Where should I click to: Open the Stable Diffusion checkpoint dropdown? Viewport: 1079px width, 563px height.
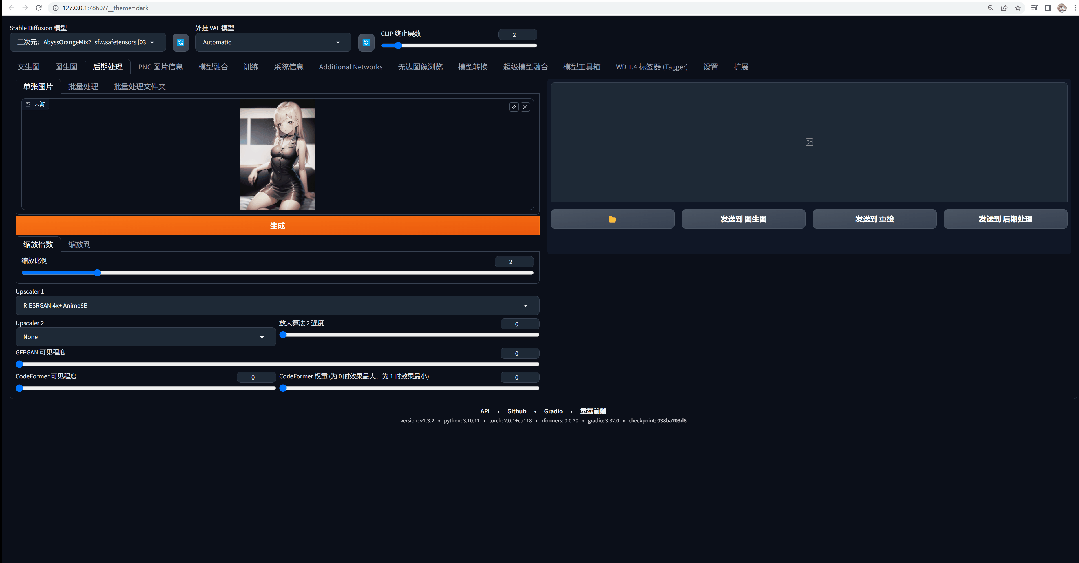pos(88,43)
